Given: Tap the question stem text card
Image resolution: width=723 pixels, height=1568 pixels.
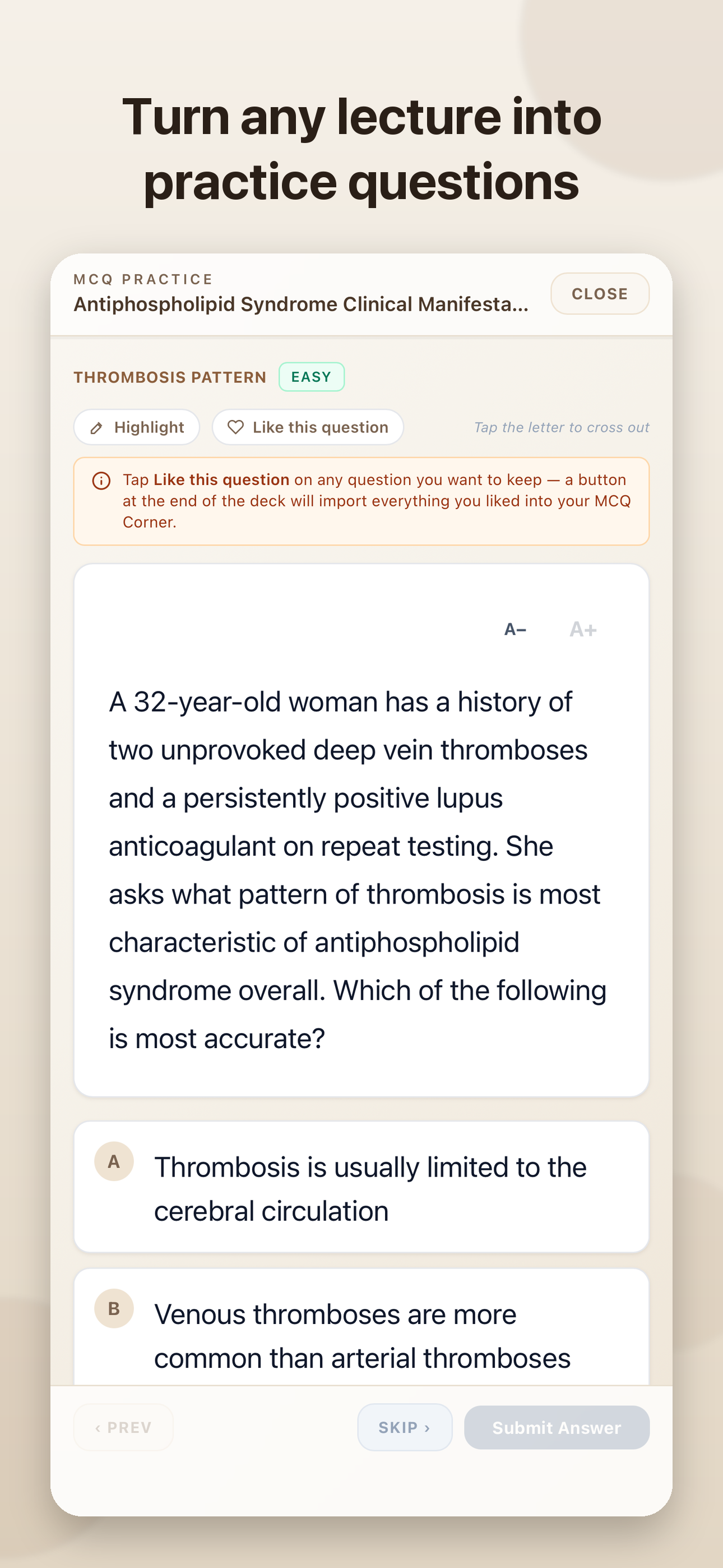Looking at the screenshot, I should tap(361, 831).
